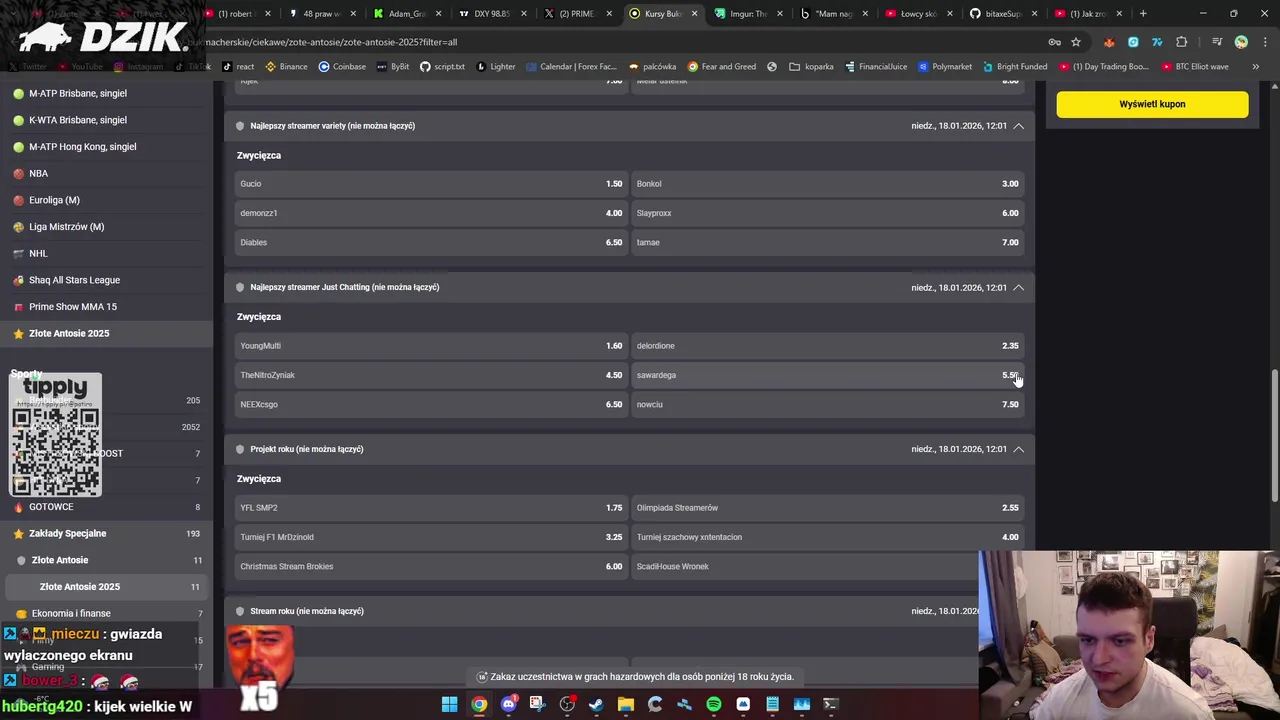Viewport: 1280px width, 720px height.
Task: Open the ByBit bookmark
Action: [x=392, y=67]
